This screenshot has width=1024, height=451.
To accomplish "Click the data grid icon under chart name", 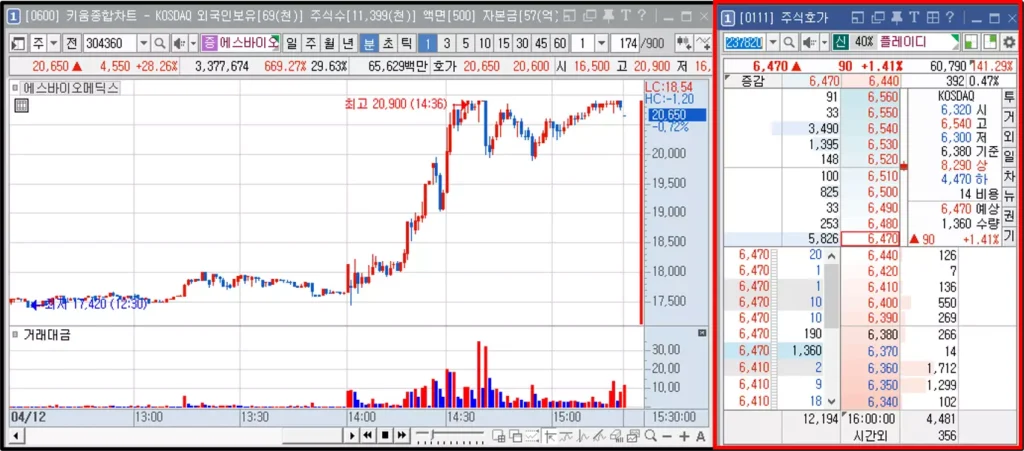I will (22, 106).
